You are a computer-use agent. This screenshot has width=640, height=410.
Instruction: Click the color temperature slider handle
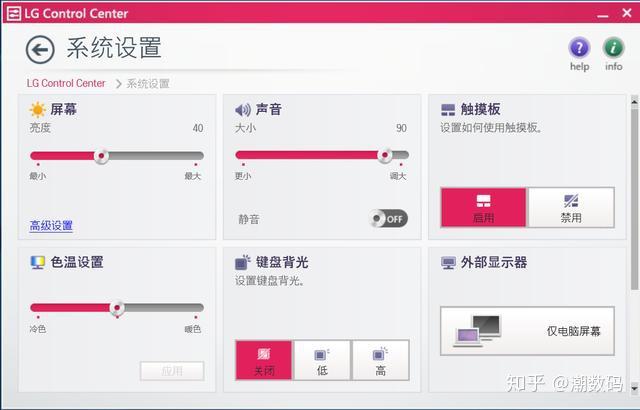coord(117,308)
